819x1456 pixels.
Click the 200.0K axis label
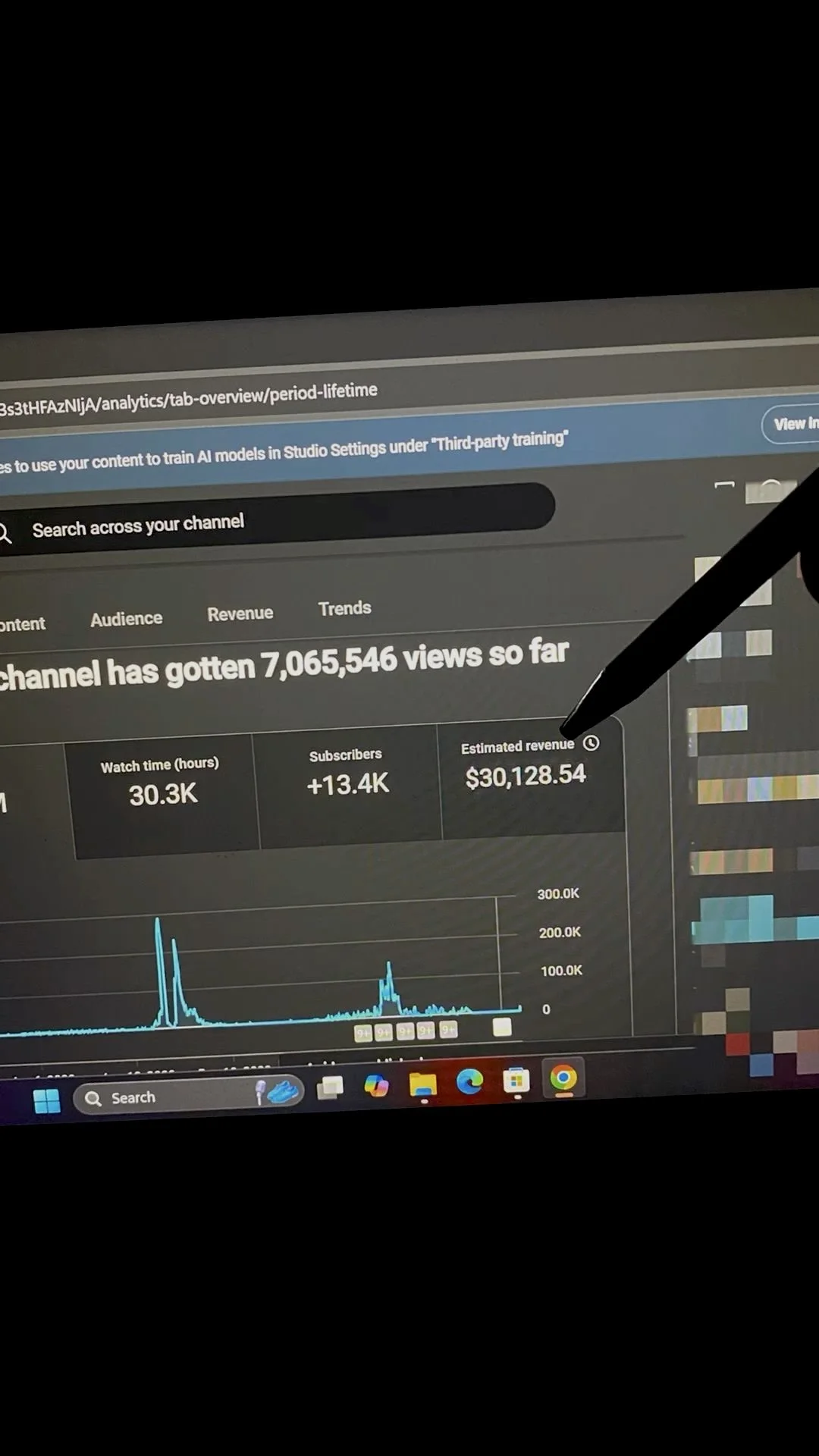(x=560, y=932)
